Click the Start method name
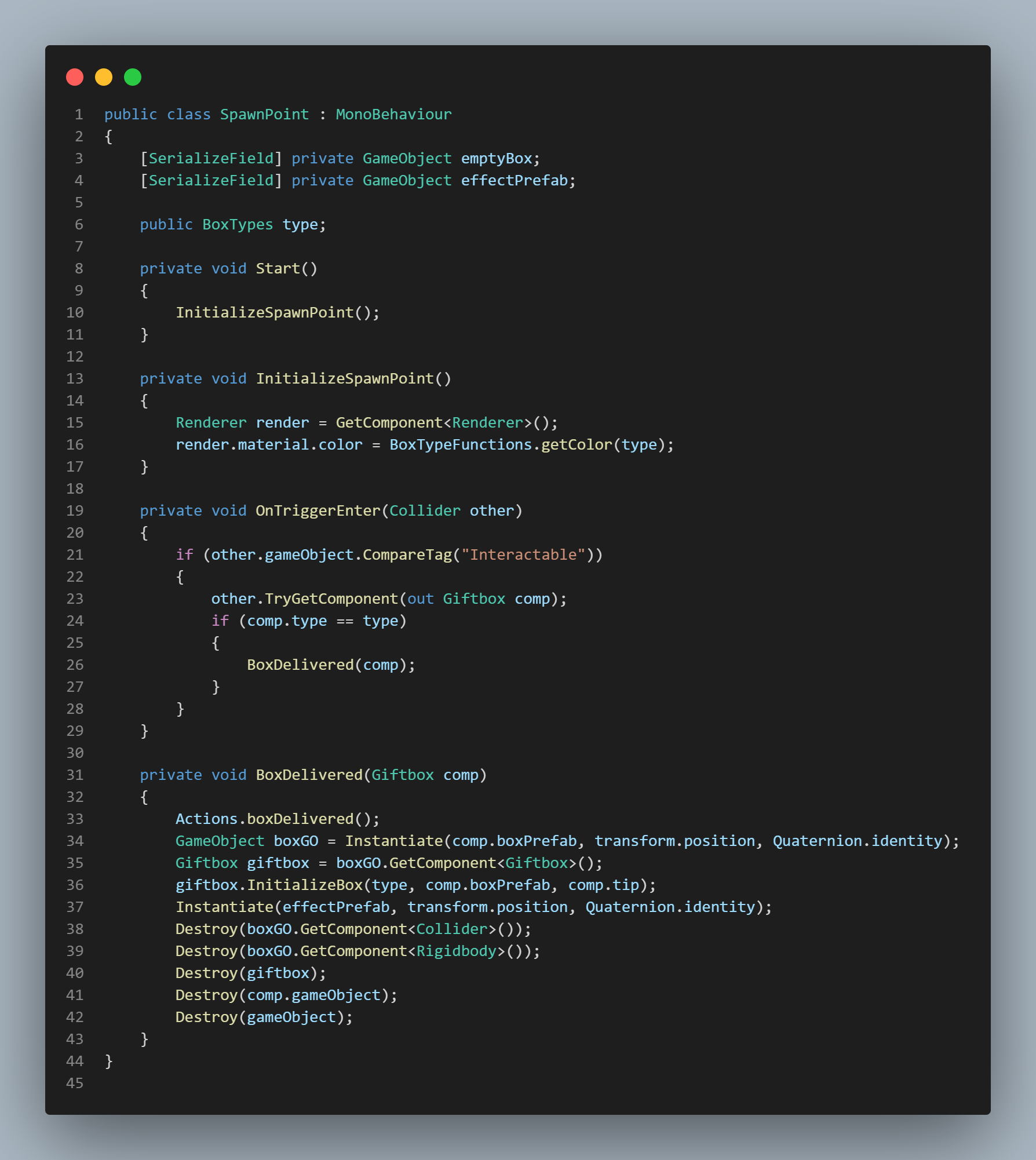This screenshot has width=1036, height=1160. 278,268
